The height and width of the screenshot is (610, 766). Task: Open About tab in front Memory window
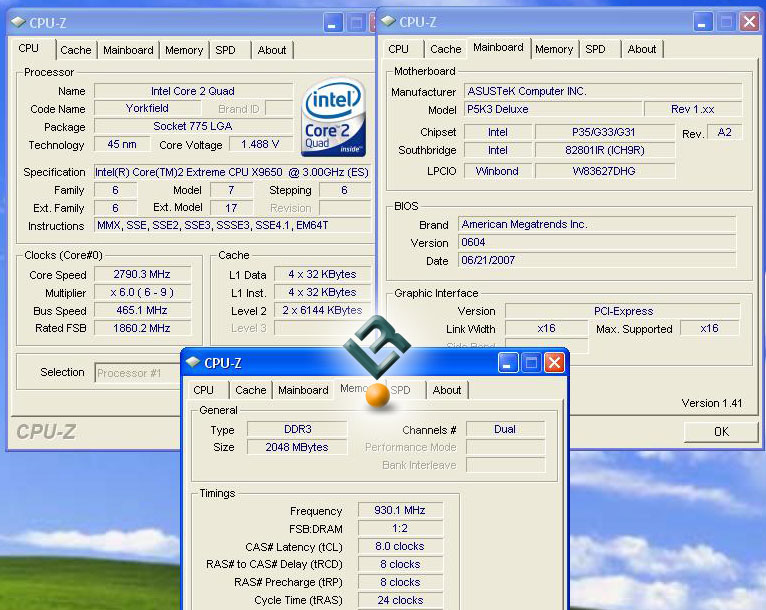point(447,390)
